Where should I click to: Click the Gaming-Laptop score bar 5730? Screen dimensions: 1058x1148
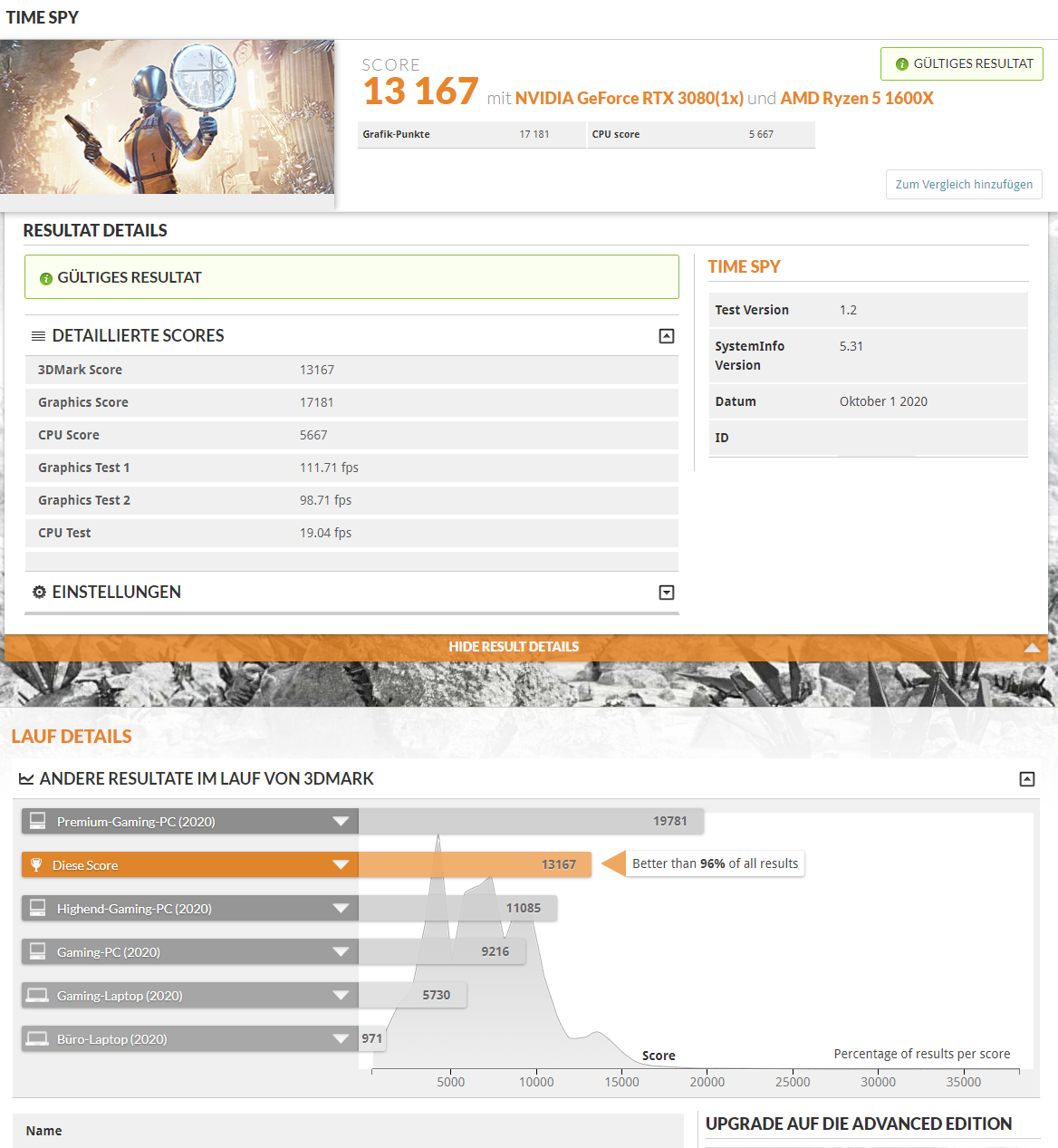tap(412, 995)
